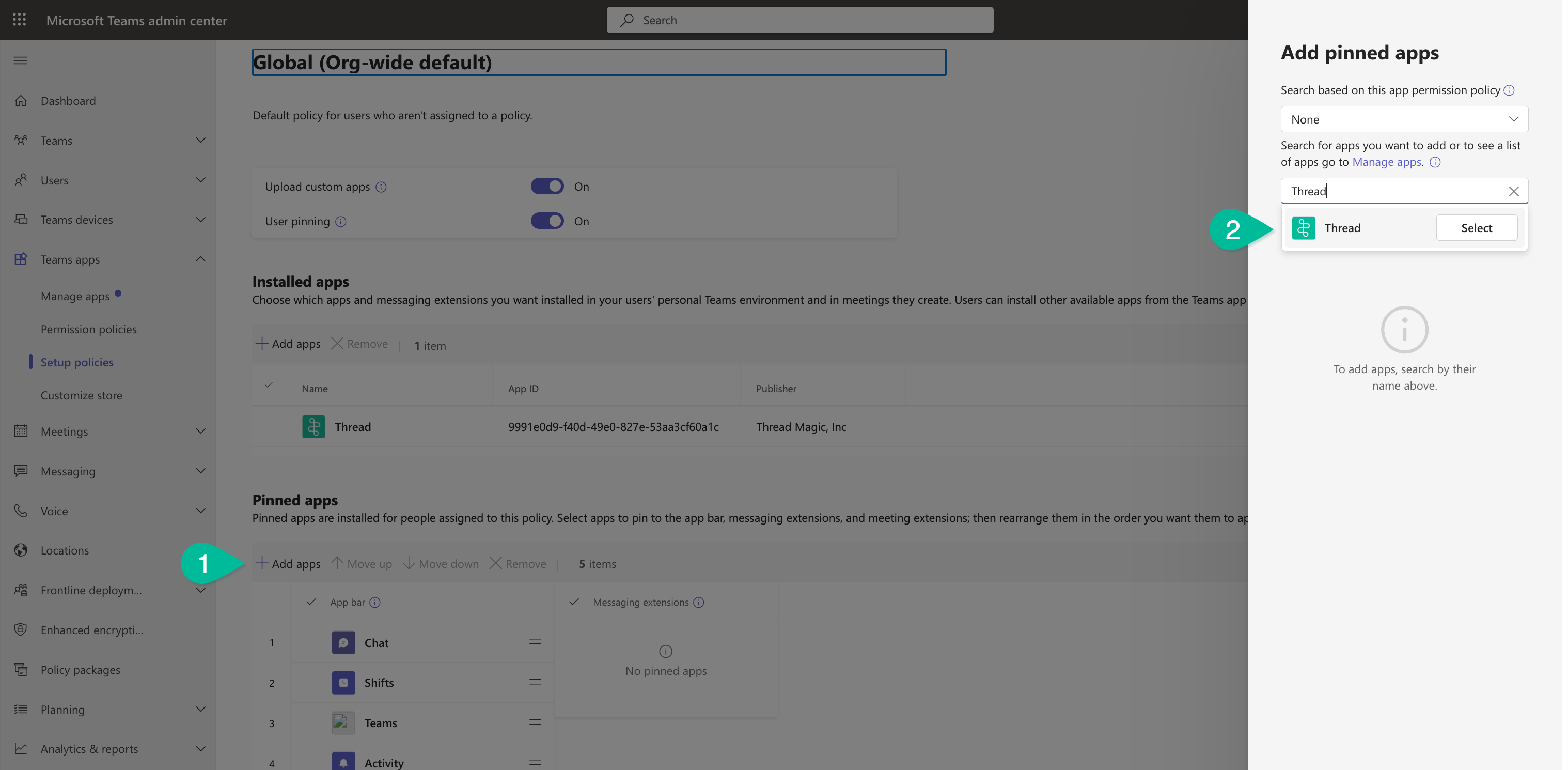This screenshot has width=1568, height=770.
Task: Expand the Planning section chevron
Action: click(x=200, y=709)
